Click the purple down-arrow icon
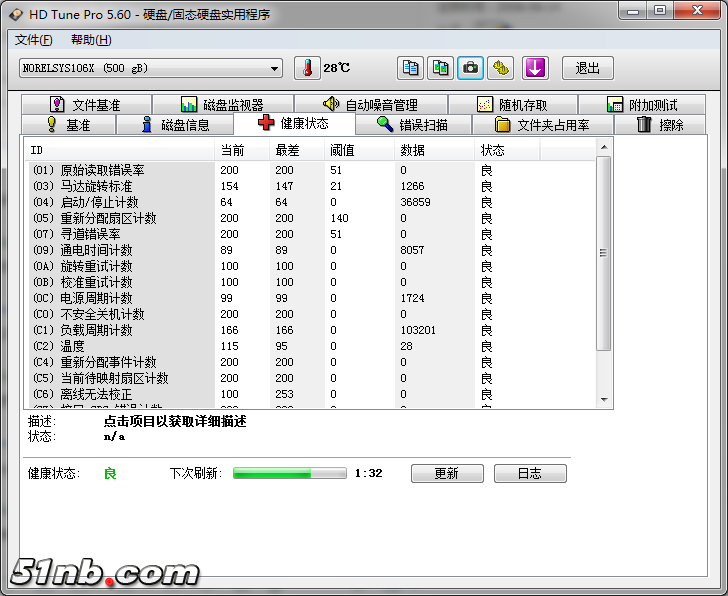 [536, 68]
